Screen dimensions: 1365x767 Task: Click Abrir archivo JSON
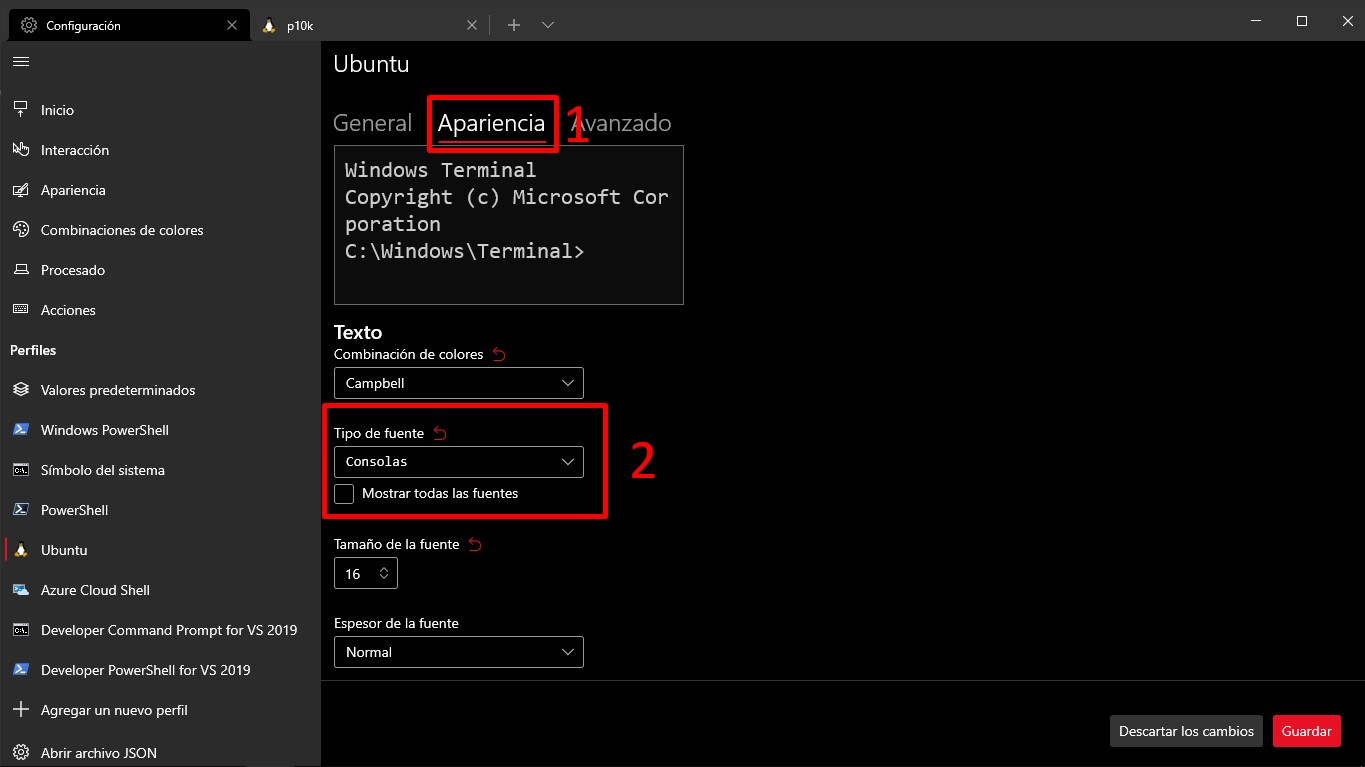click(x=160, y=753)
